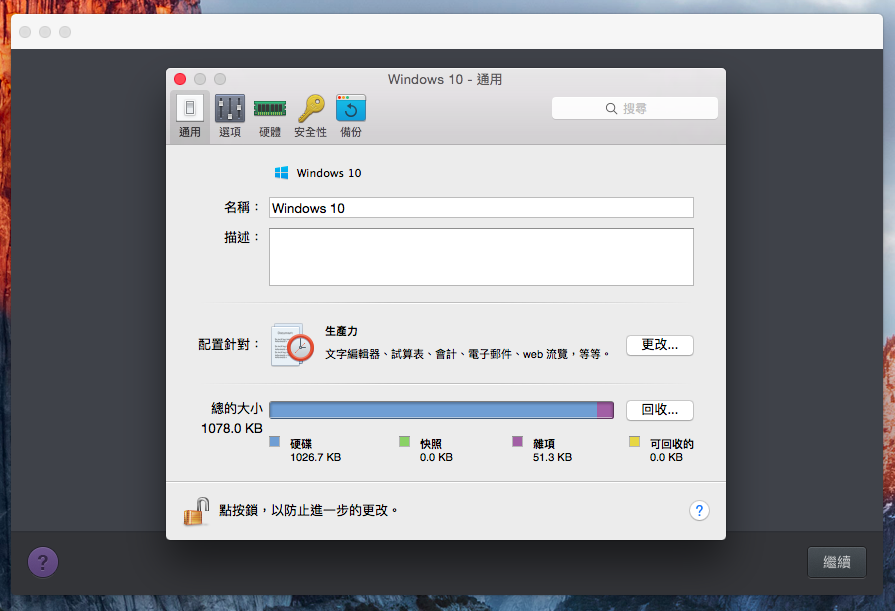Click the 配置針對 label
The image size is (895, 611).
[228, 344]
